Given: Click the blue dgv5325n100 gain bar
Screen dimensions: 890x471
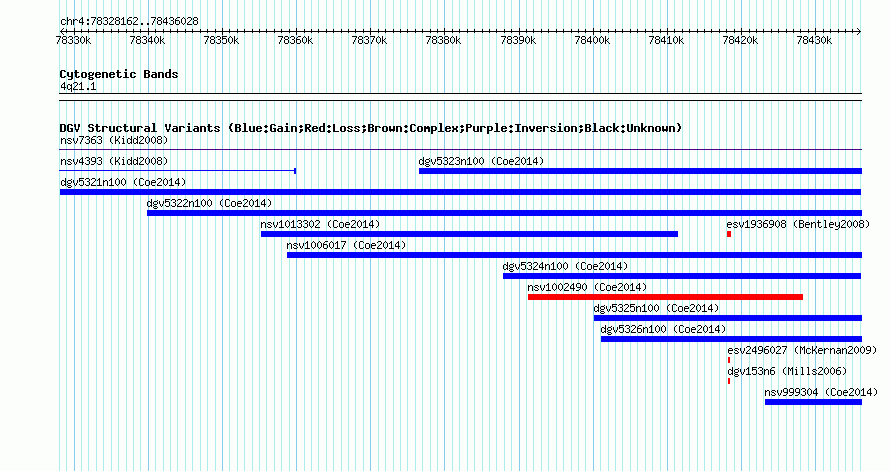Looking at the screenshot, I should (x=728, y=318).
